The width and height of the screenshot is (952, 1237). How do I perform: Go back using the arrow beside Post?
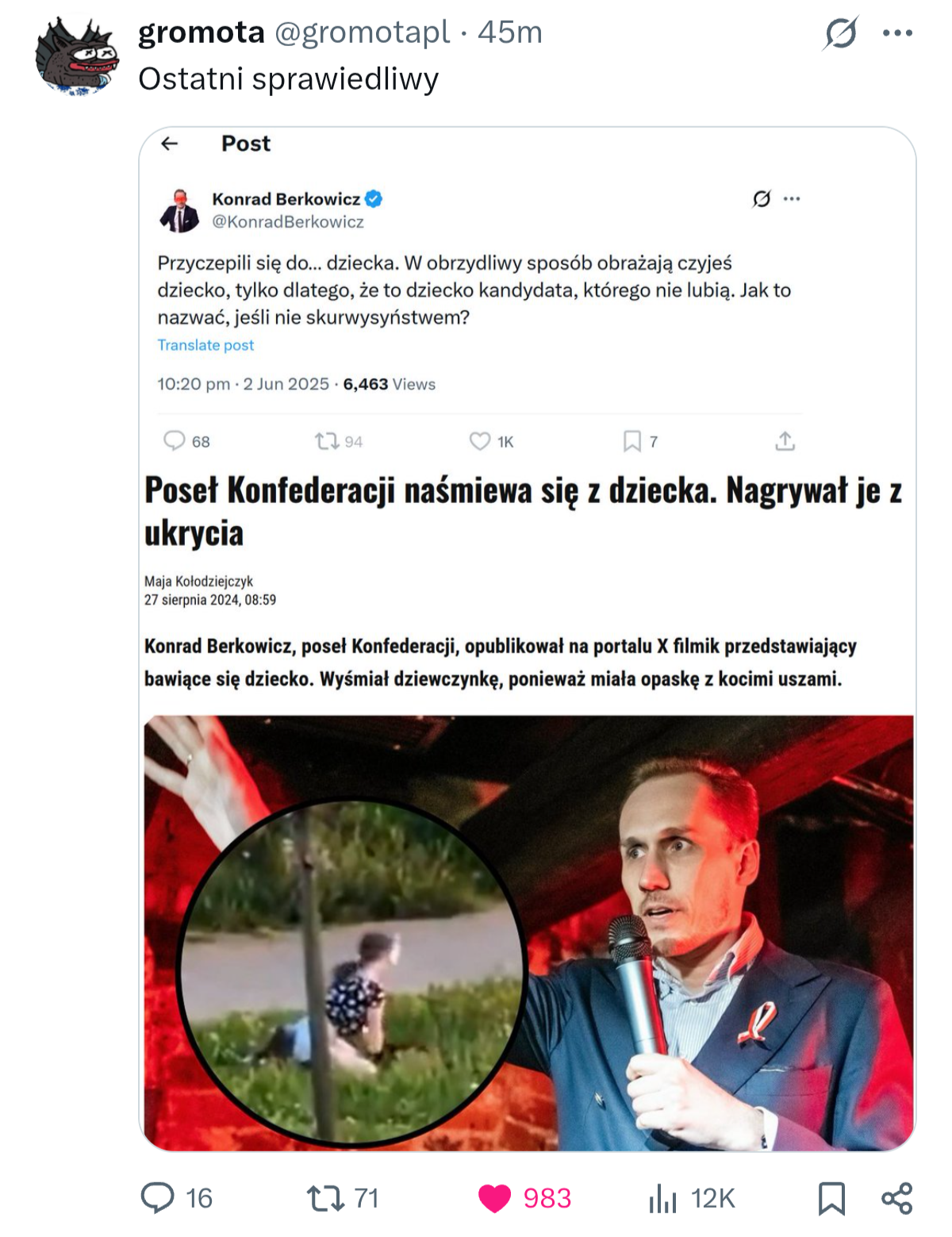170,144
